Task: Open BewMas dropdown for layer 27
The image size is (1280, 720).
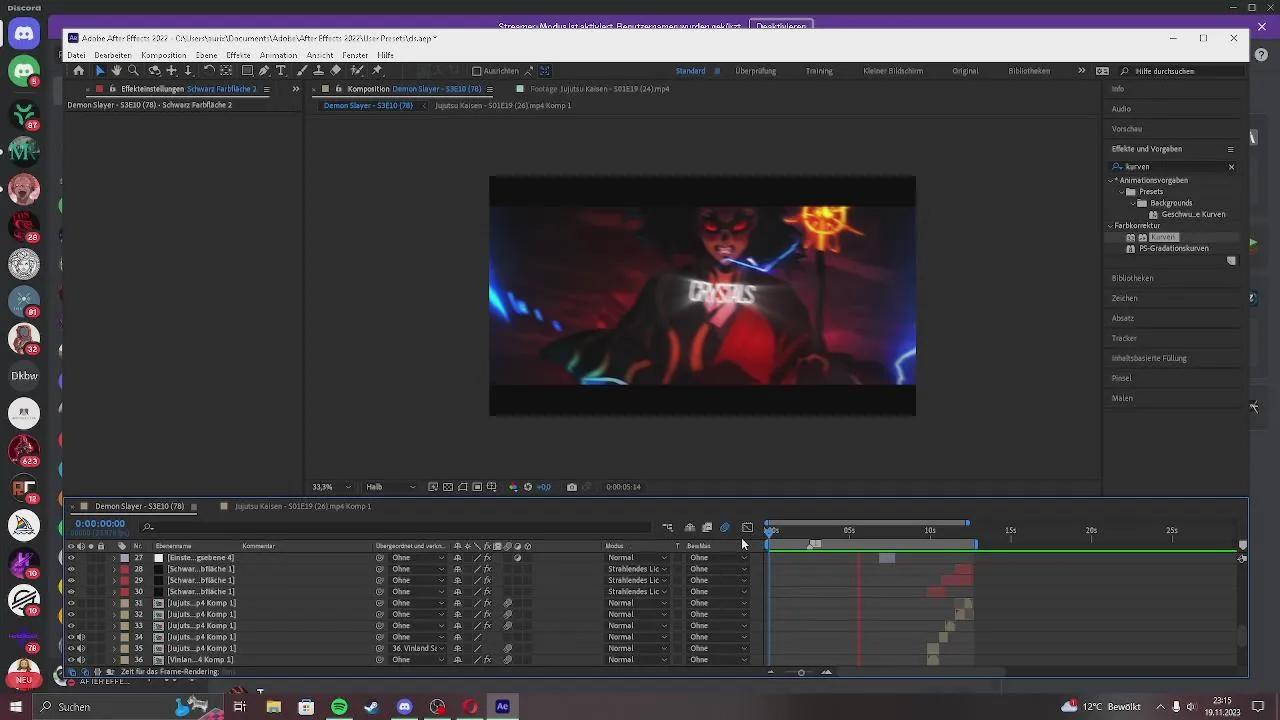Action: tap(719, 558)
